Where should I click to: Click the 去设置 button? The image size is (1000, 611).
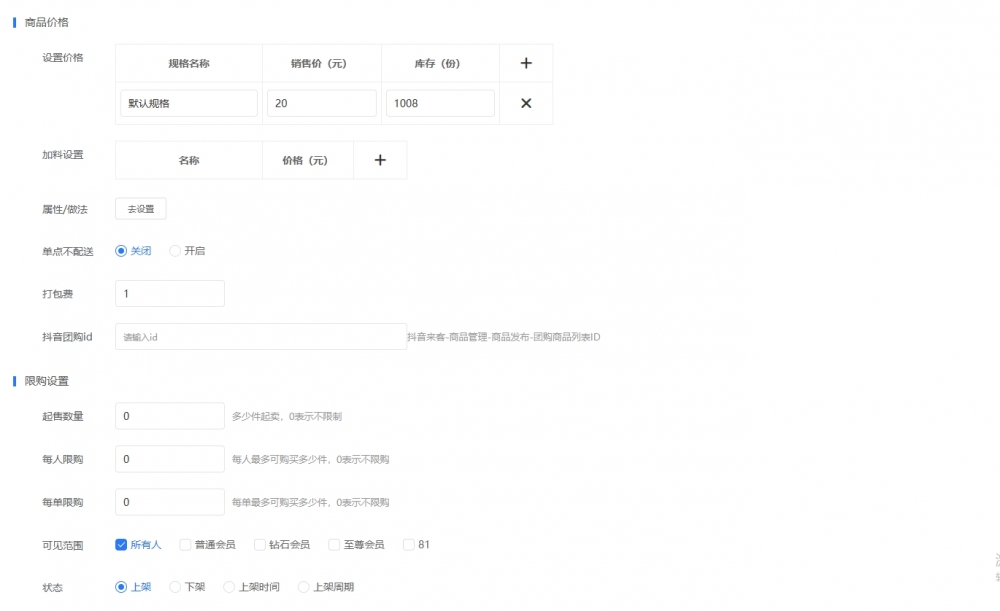pos(141,209)
